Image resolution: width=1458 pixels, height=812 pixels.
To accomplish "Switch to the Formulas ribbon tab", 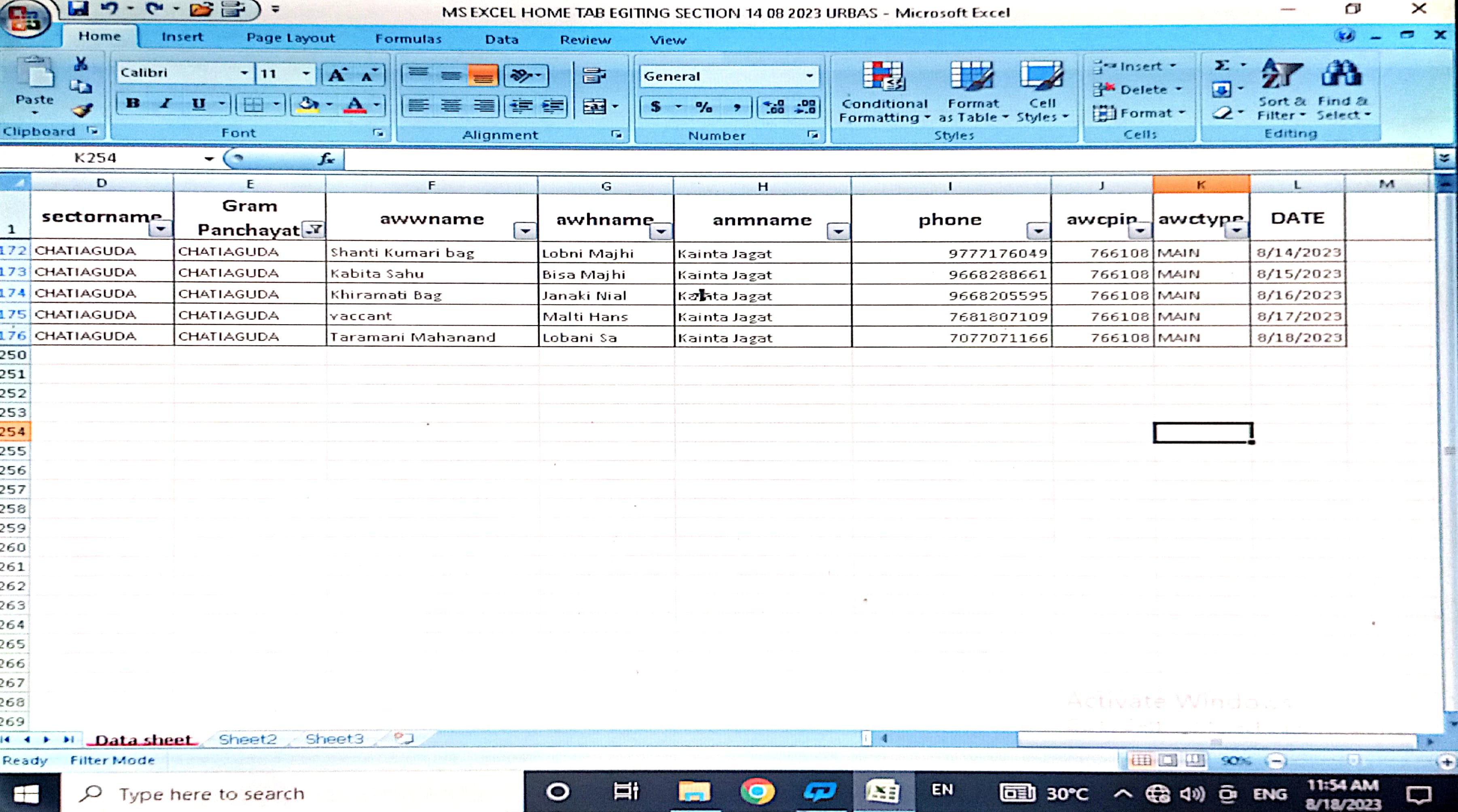I will click(408, 39).
